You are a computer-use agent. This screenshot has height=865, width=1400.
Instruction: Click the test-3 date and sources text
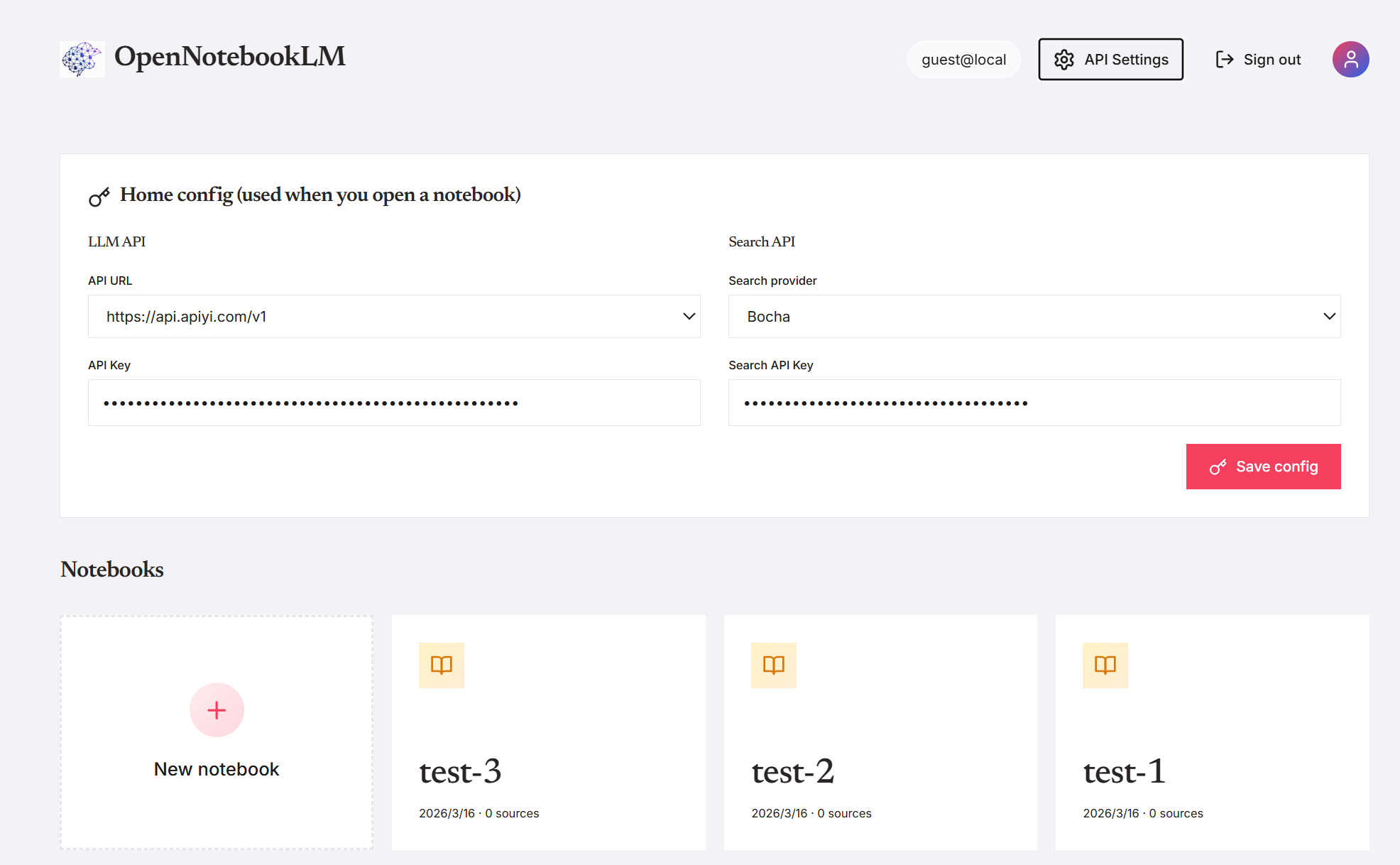click(479, 813)
